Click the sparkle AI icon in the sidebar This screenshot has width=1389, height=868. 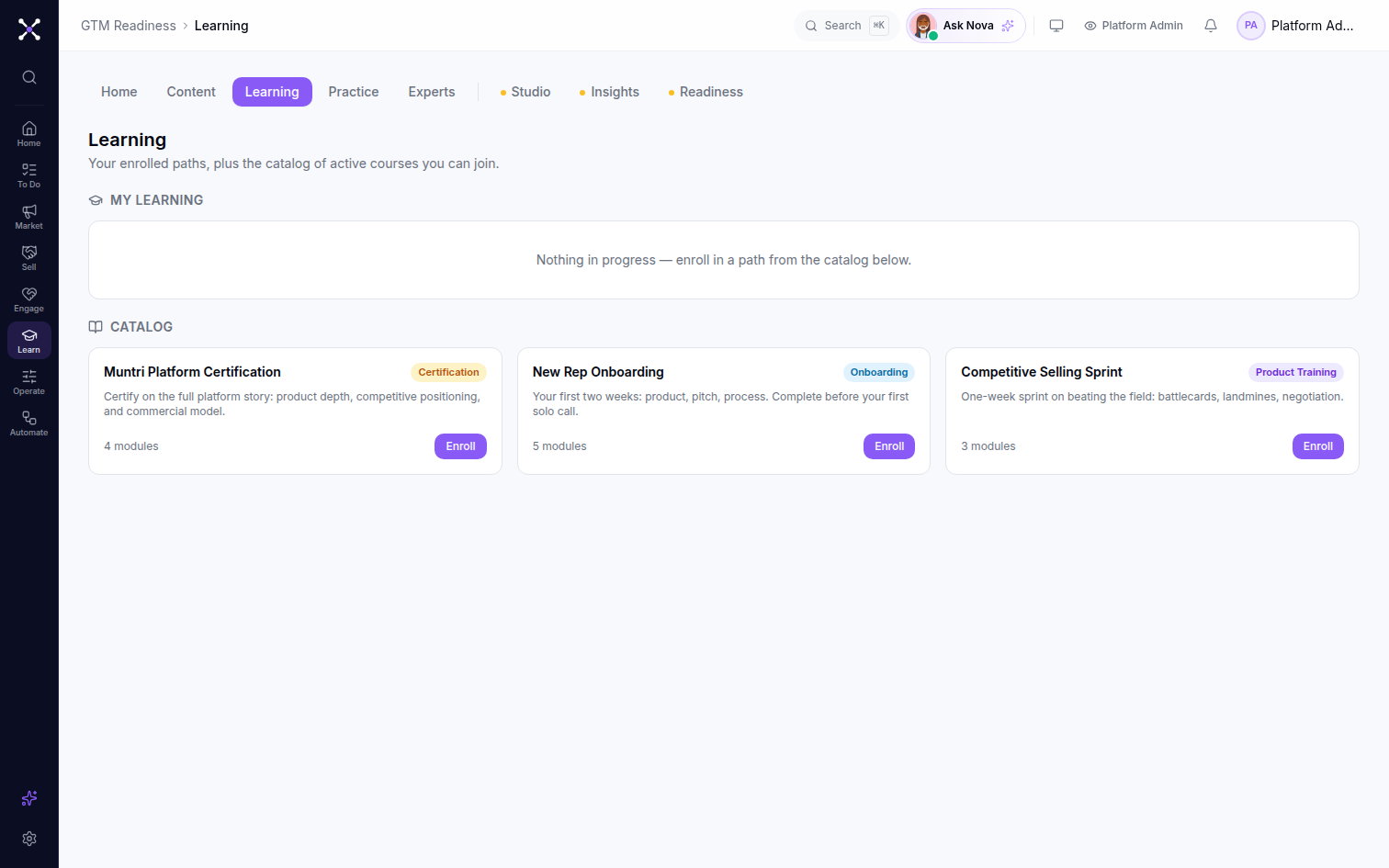(29, 798)
